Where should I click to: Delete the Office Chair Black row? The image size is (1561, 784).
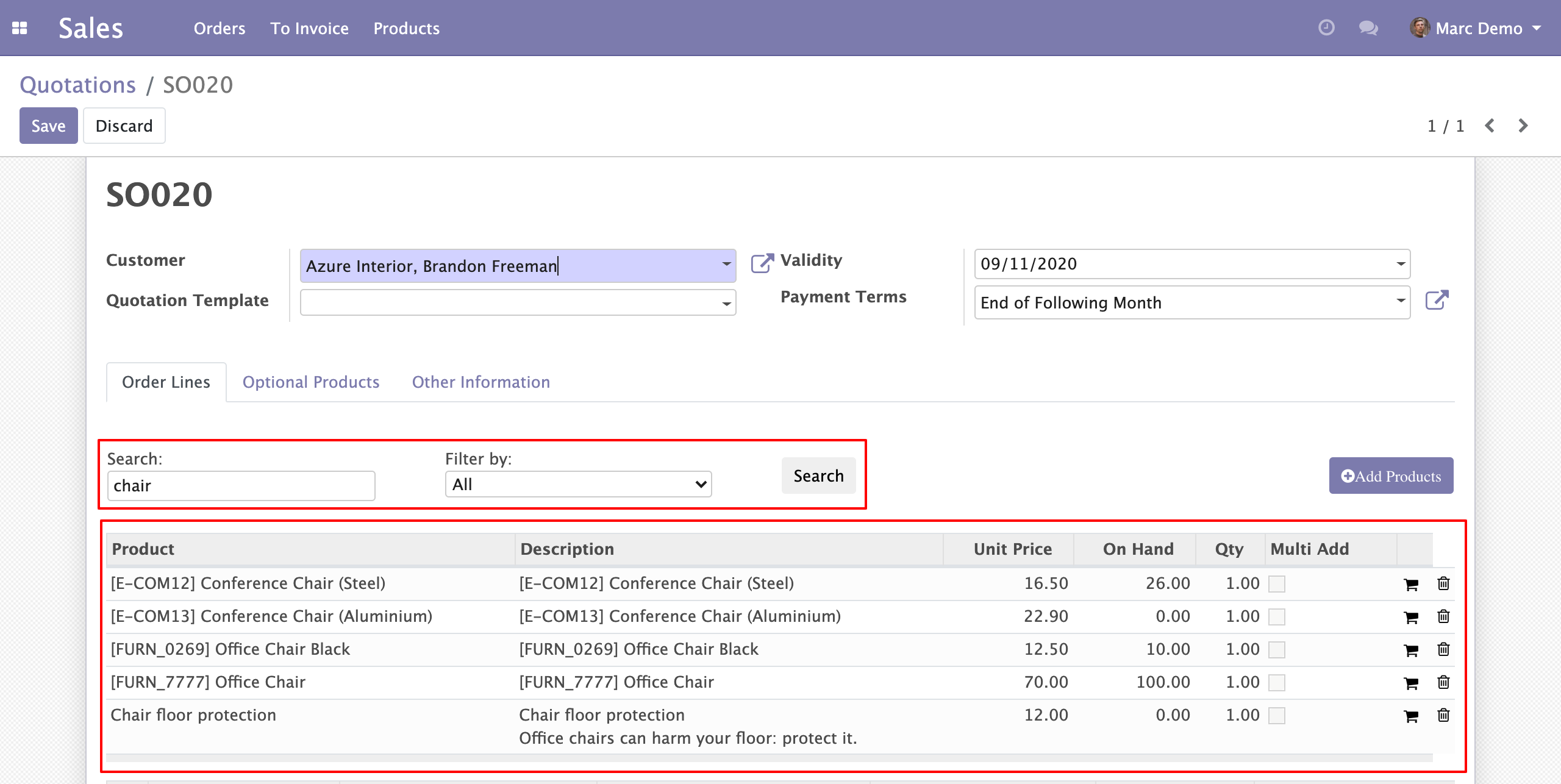[1443, 649]
